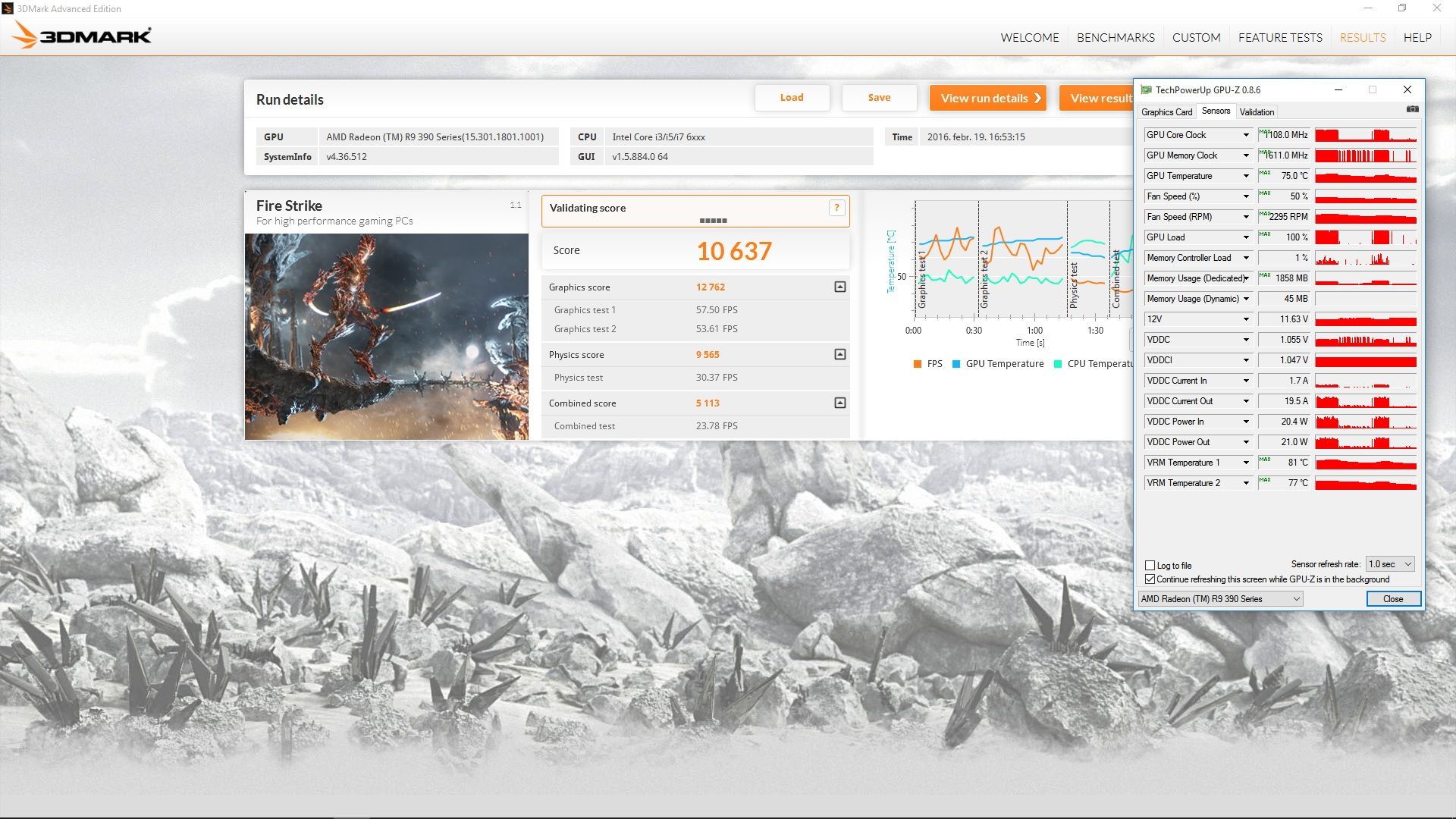
Task: Click View run details button
Action: [988, 98]
